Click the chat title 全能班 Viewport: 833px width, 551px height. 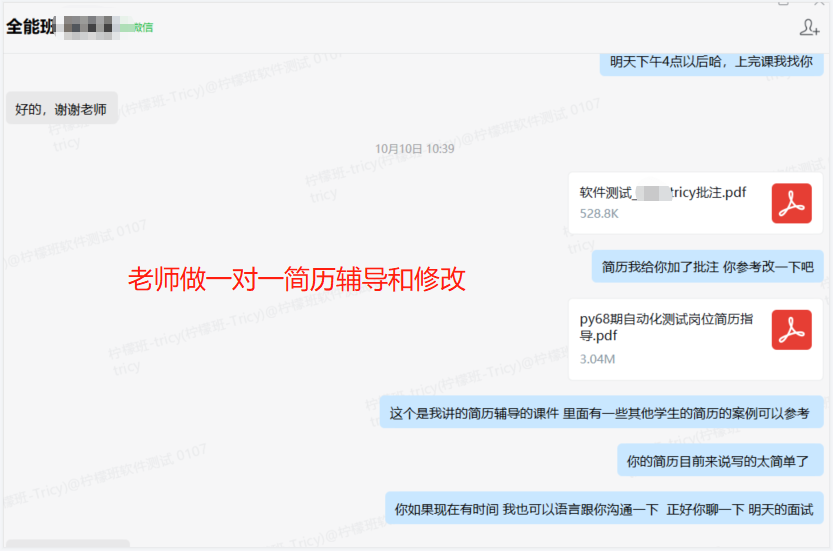pos(29,27)
